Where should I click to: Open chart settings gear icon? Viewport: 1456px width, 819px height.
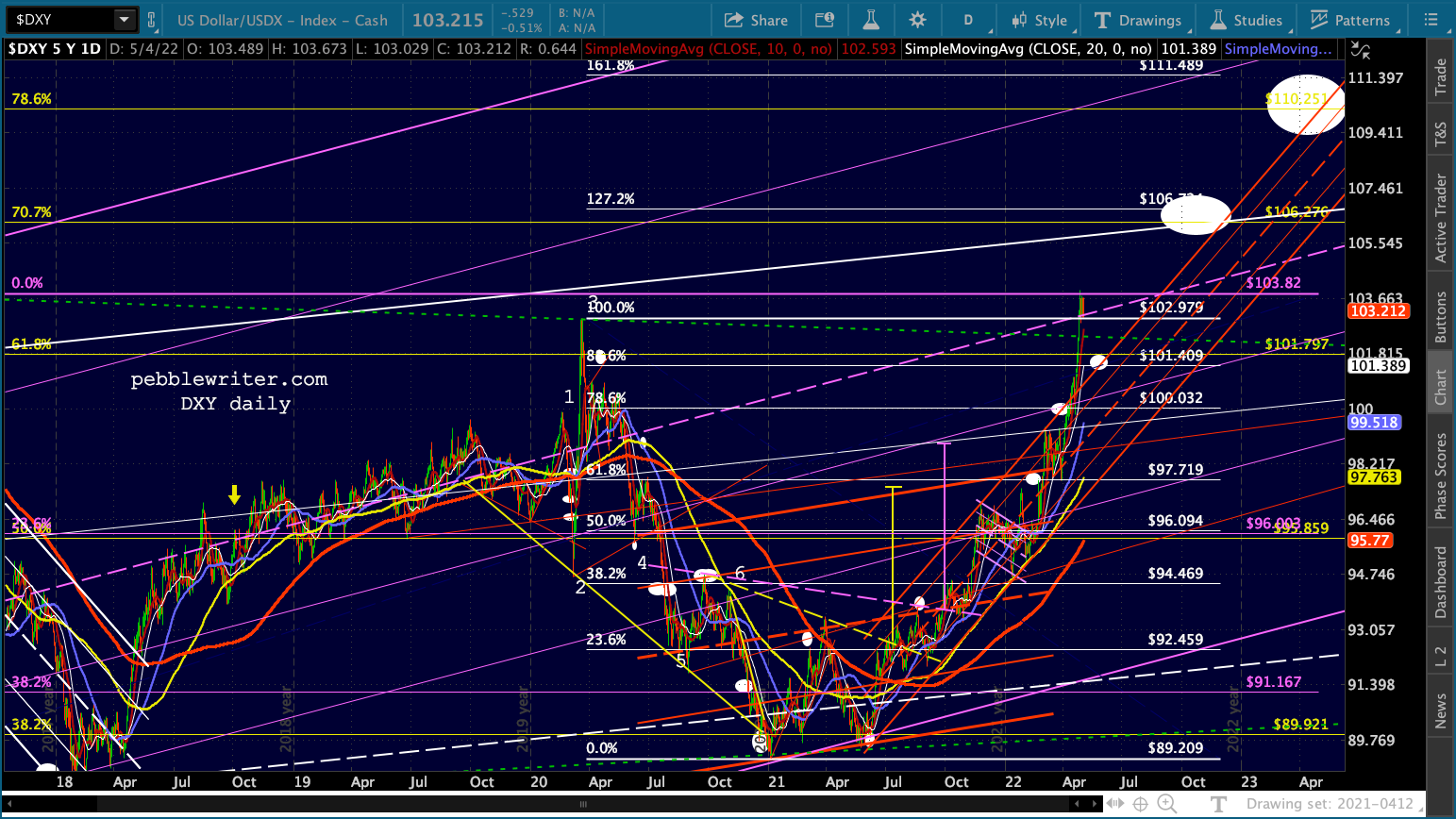[917, 20]
